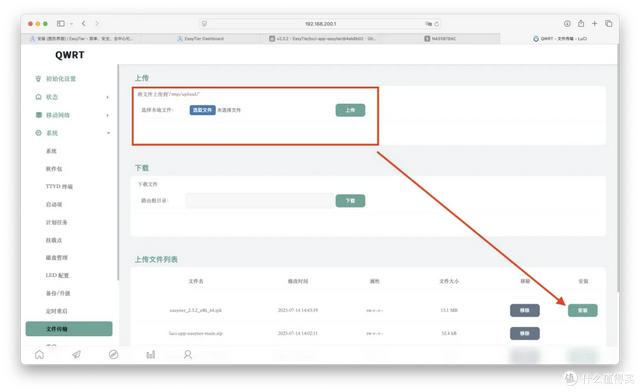Open the 计划任务 submenu entry
The width and height of the screenshot is (640, 392).
tap(56, 222)
